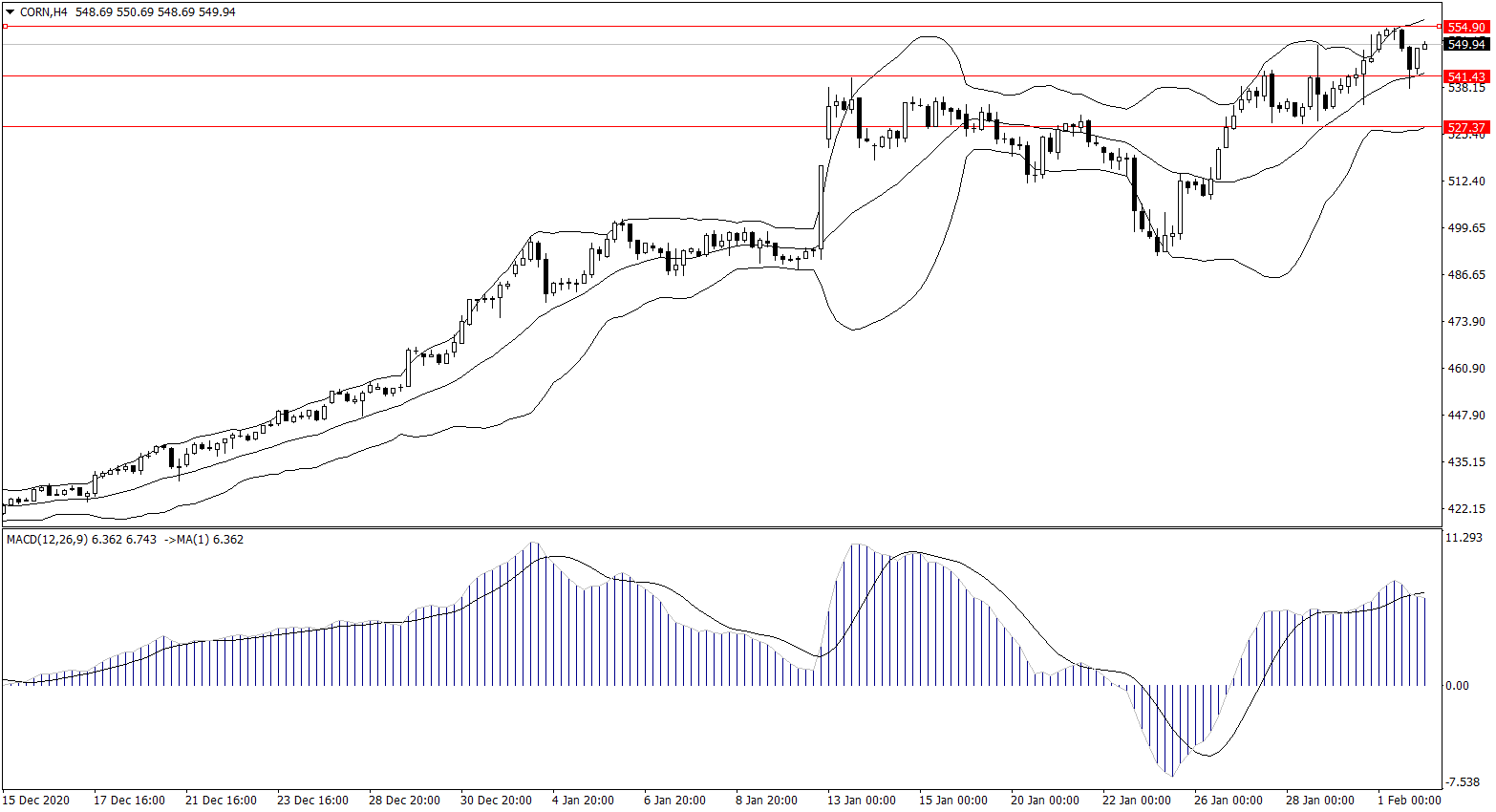The height and width of the screenshot is (812, 1496).
Task: Grab the left square handle of top line
Action: [x=5, y=27]
